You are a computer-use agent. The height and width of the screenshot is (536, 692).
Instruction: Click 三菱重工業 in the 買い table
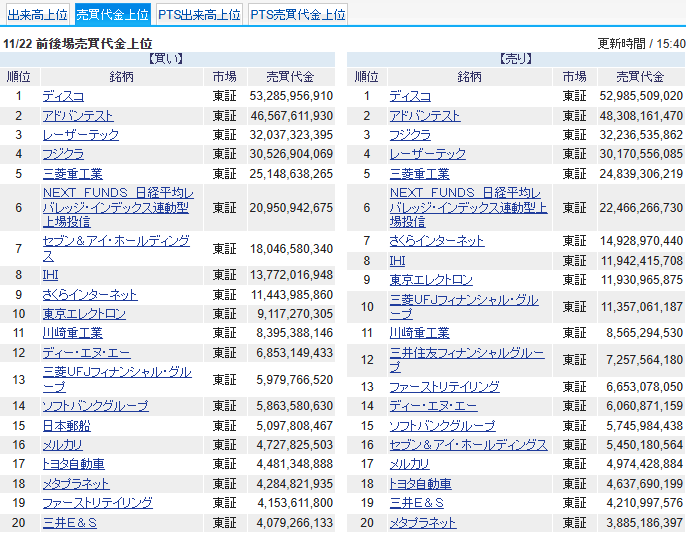click(x=72, y=174)
